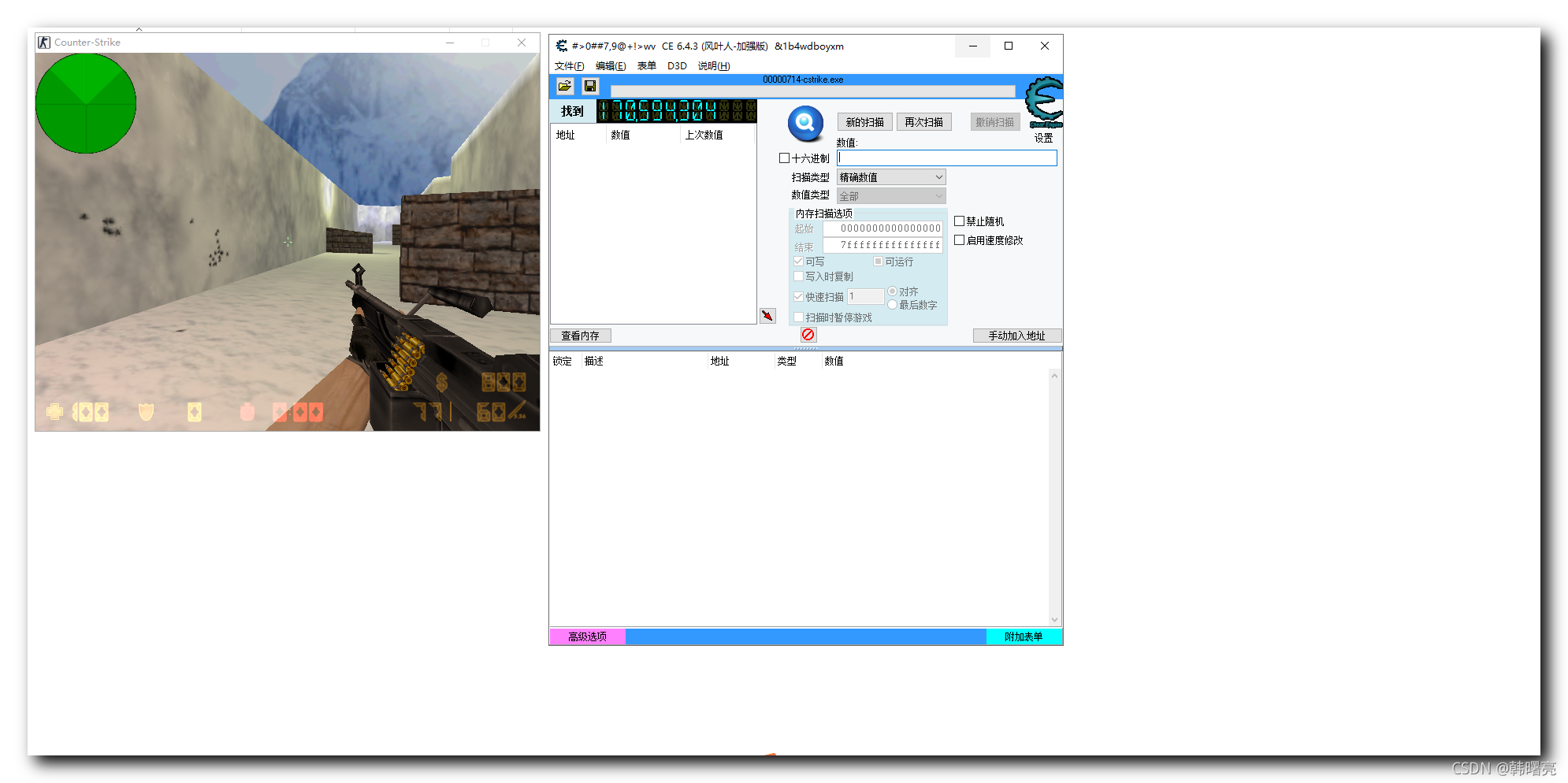The image size is (1568, 783).
Task: Close the Counter-Strike window
Action: [522, 43]
